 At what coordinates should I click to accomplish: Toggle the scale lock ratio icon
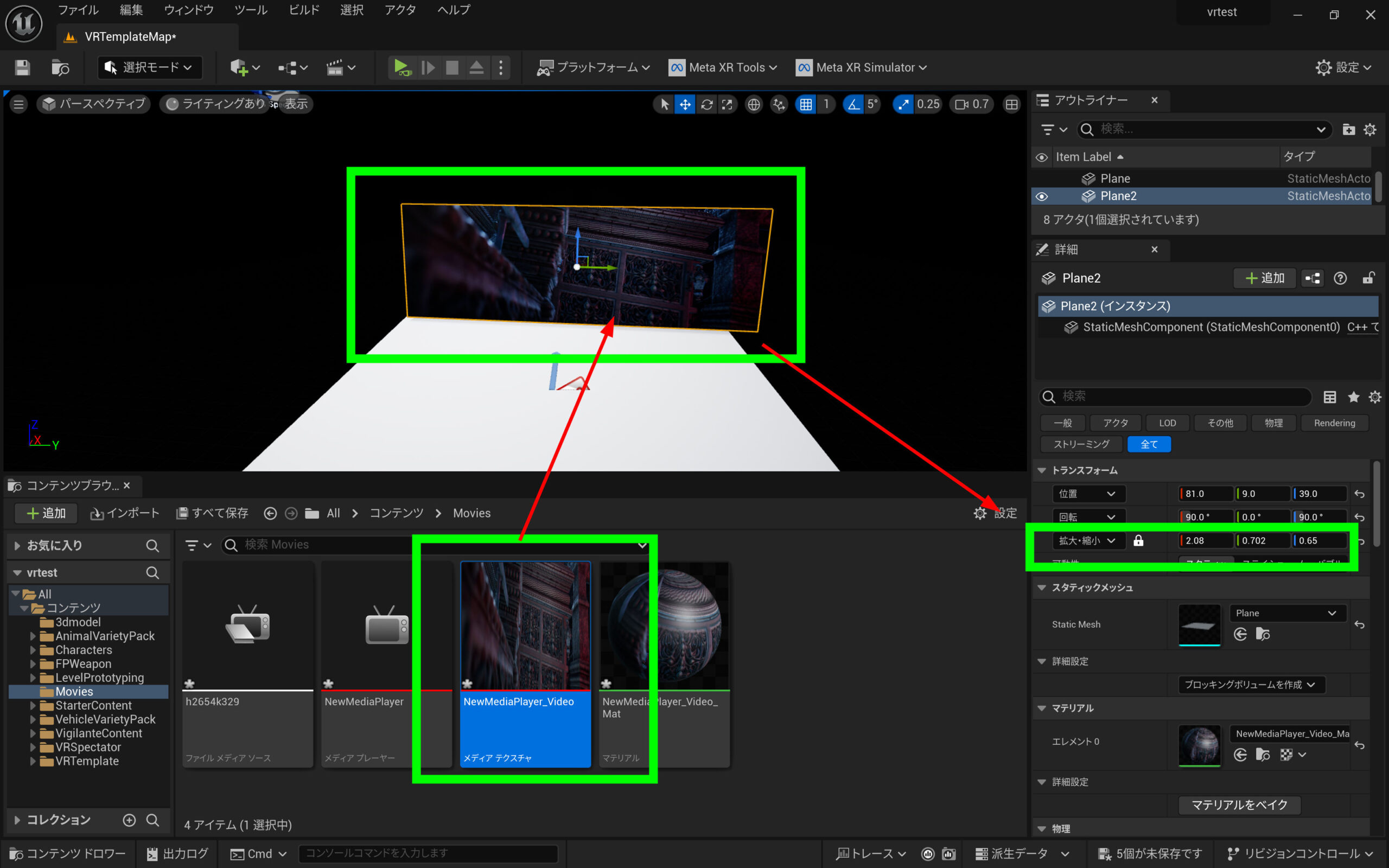1138,541
